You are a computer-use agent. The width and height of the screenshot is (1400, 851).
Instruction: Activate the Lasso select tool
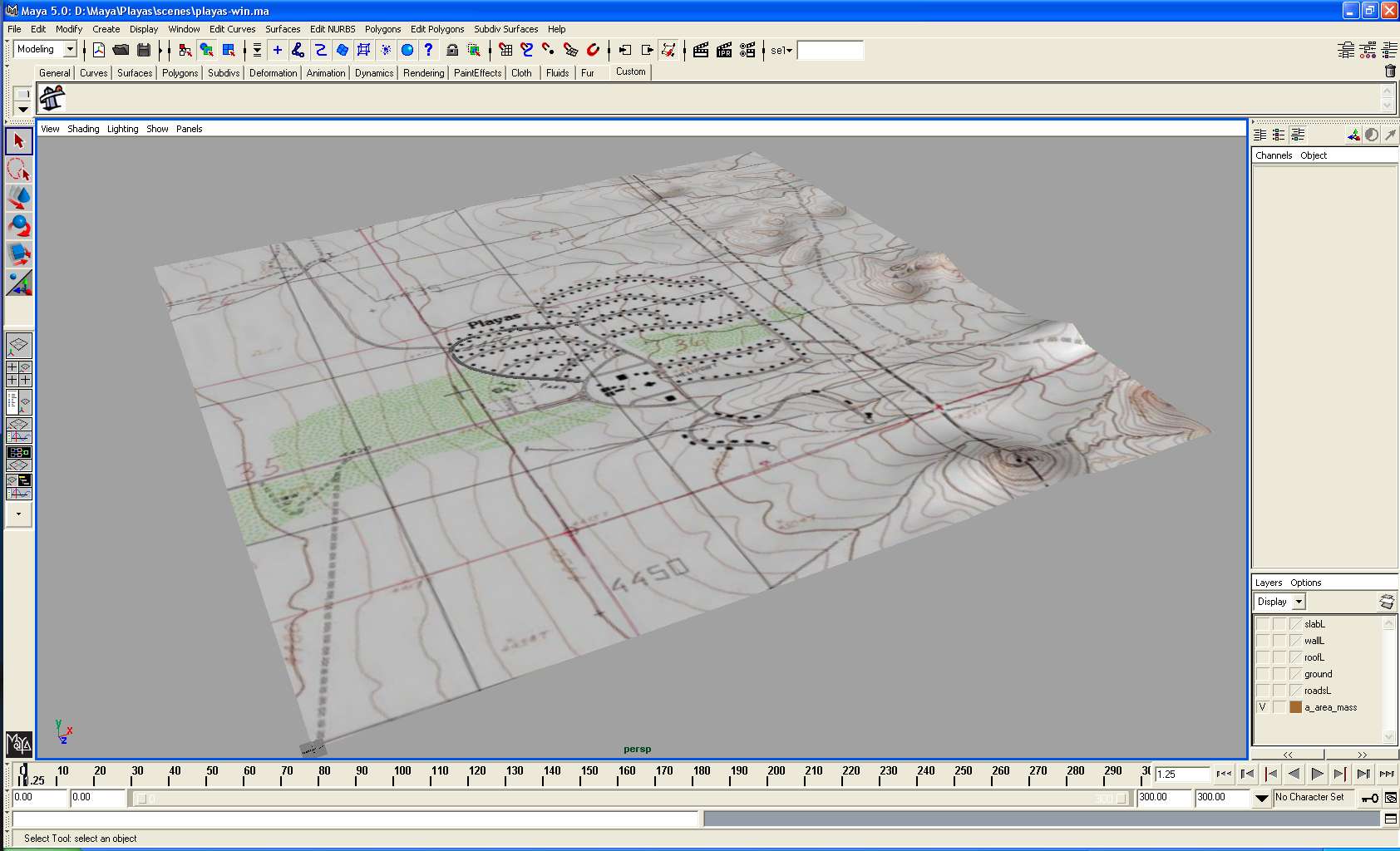(x=19, y=170)
